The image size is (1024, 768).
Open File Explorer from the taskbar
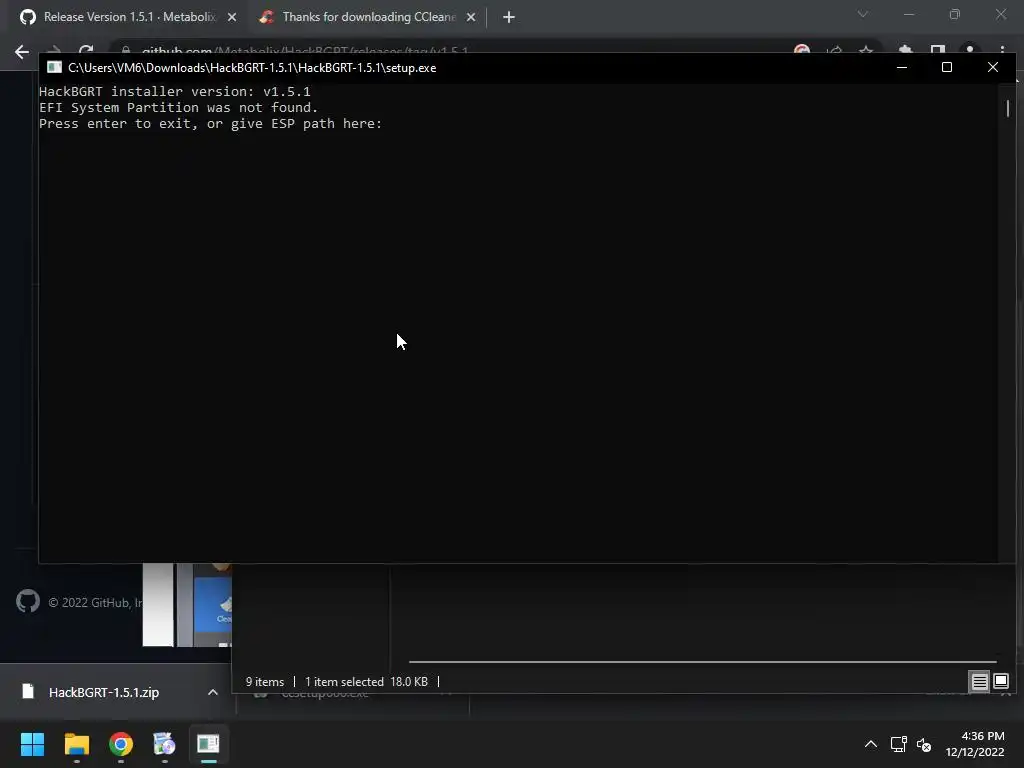[x=76, y=744]
